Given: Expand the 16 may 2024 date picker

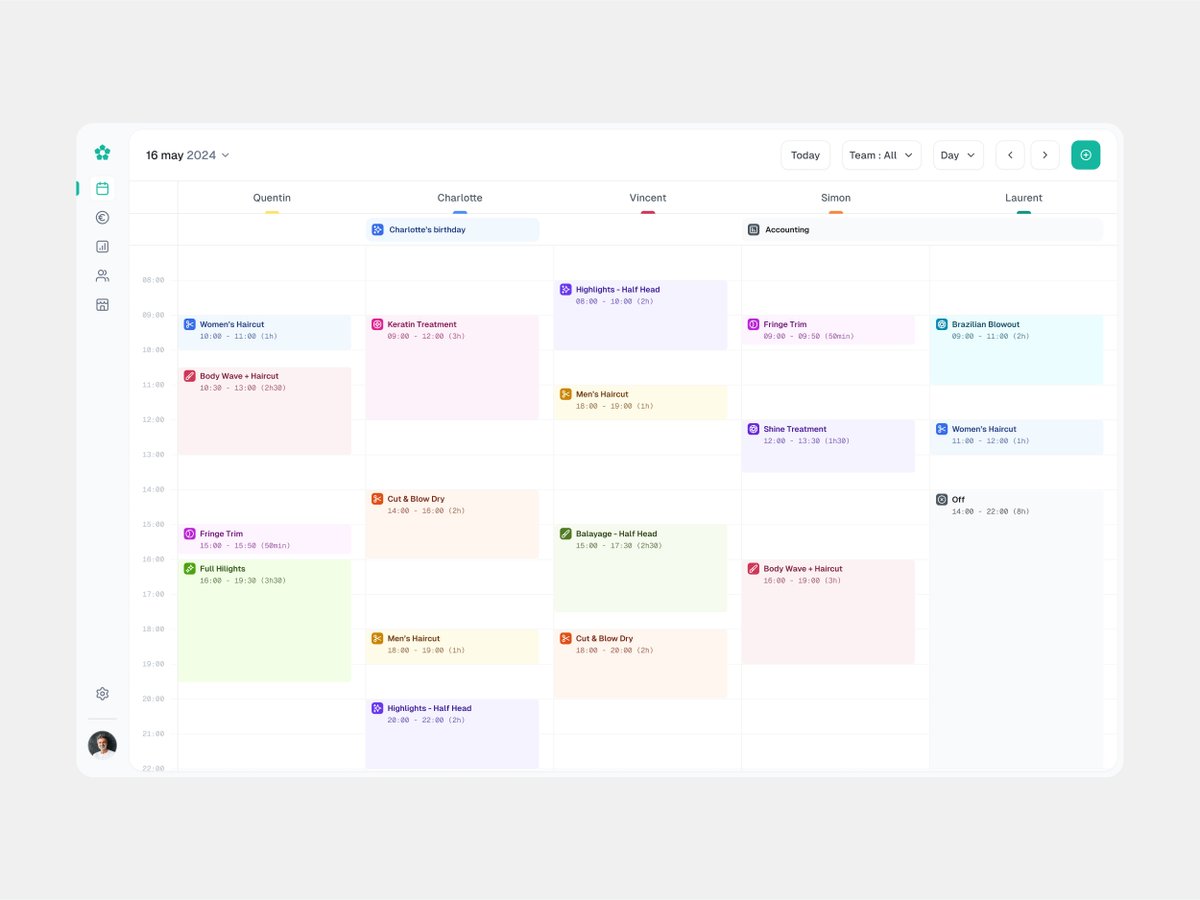Looking at the screenshot, I should tap(188, 155).
